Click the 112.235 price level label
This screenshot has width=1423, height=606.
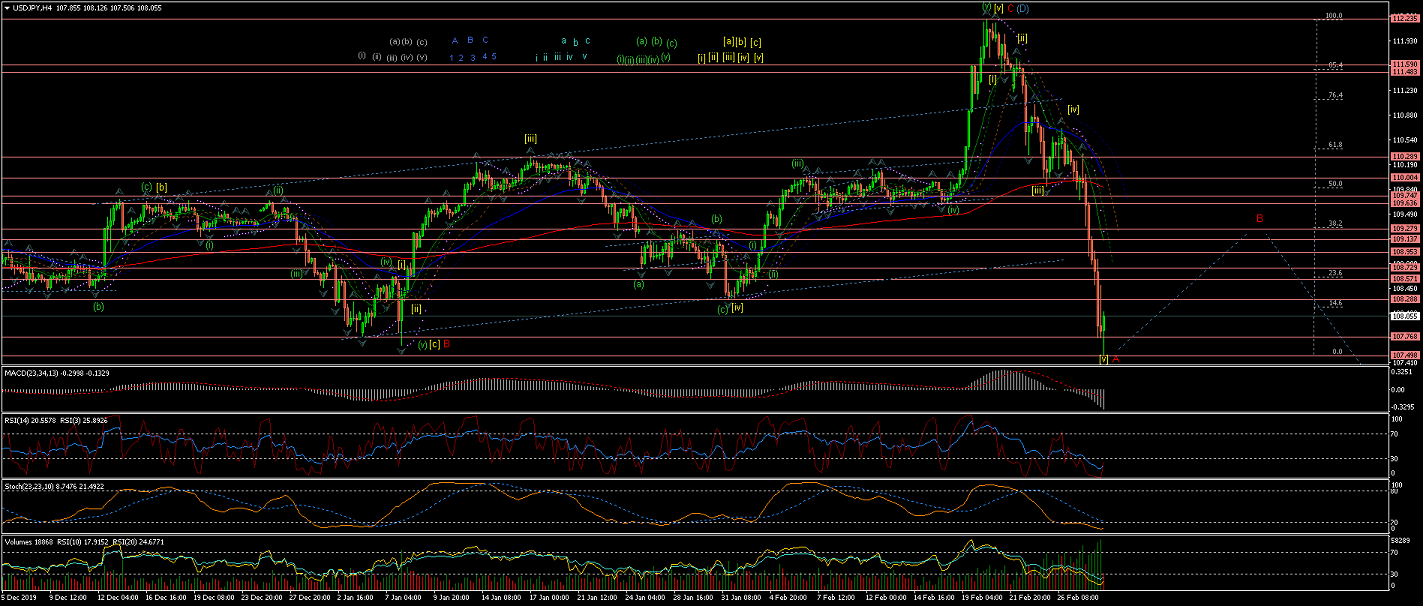point(1404,19)
